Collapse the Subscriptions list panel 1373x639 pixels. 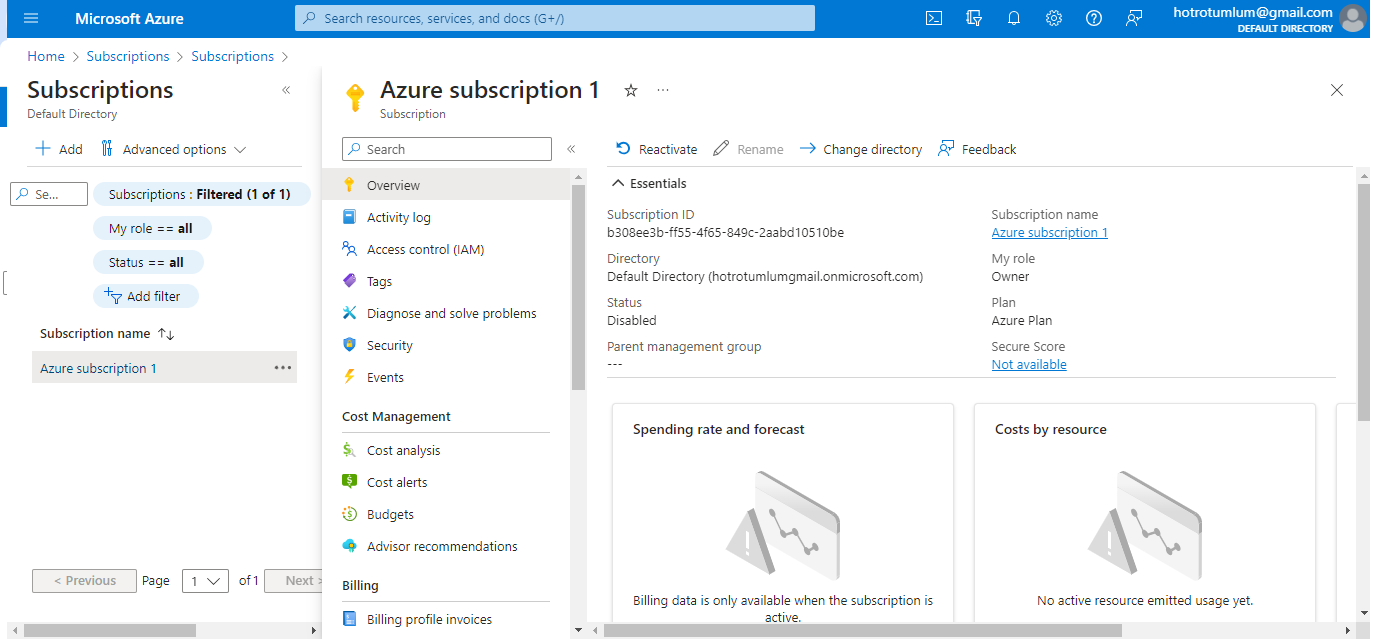coord(286,90)
